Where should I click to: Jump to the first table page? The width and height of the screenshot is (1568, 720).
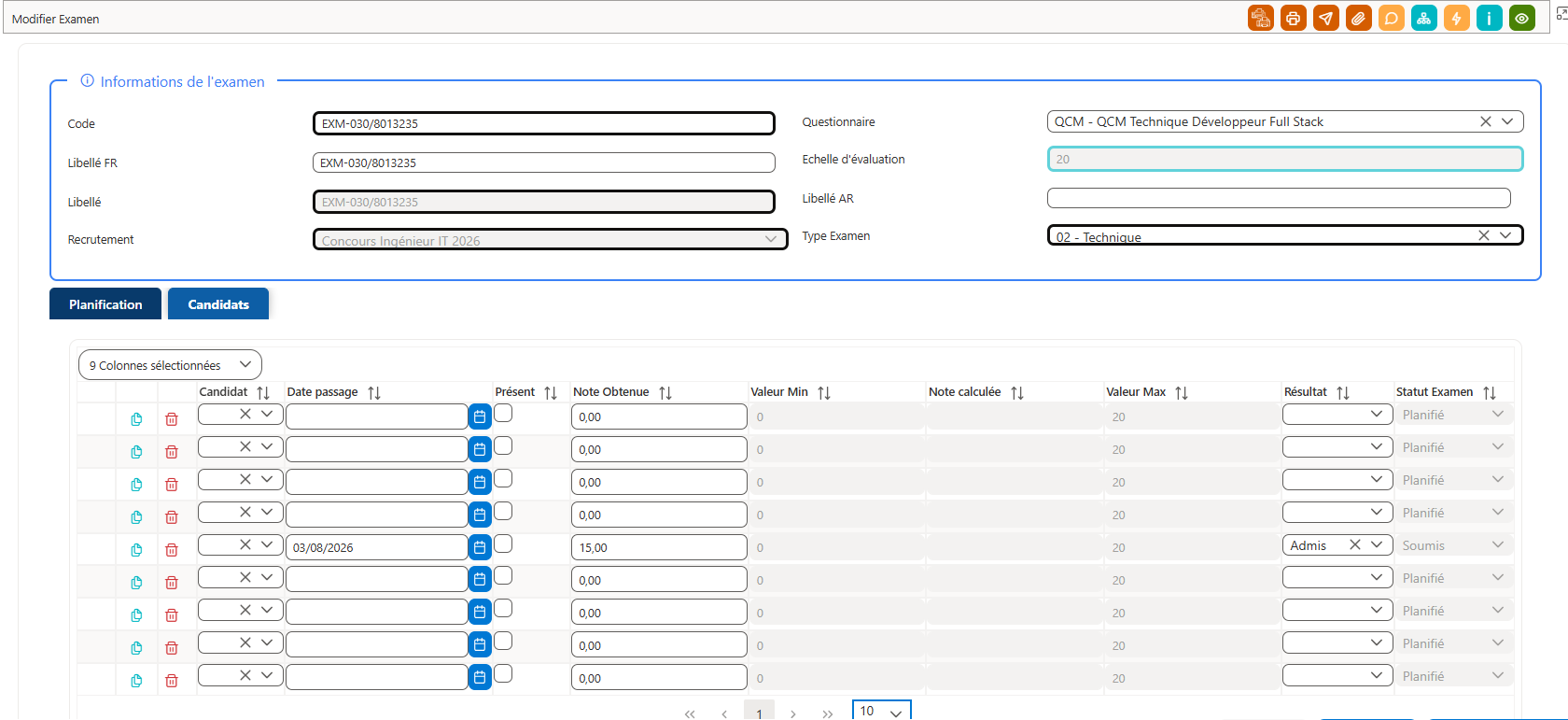click(x=690, y=713)
